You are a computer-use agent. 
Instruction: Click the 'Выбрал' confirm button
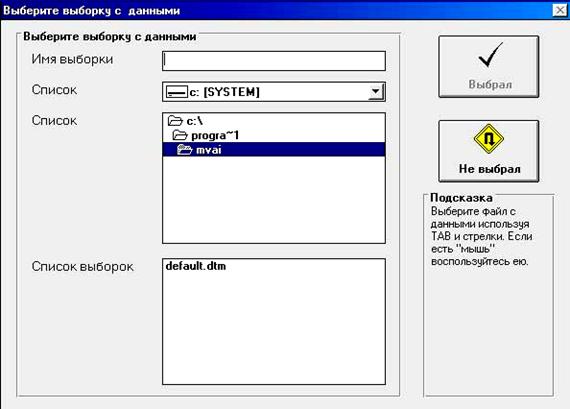(x=489, y=67)
